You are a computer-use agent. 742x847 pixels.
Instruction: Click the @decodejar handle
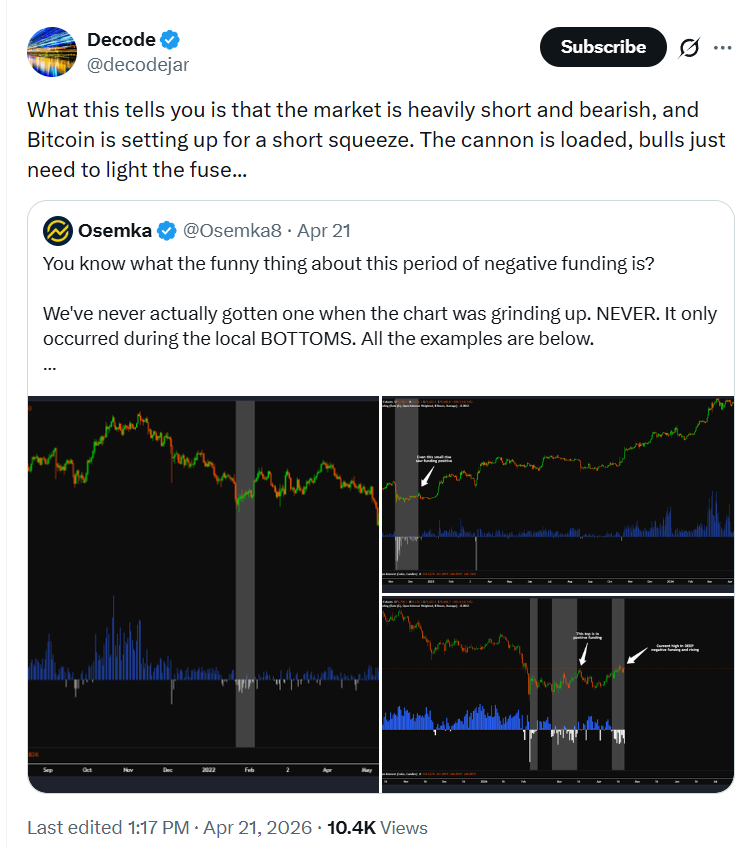click(x=138, y=65)
